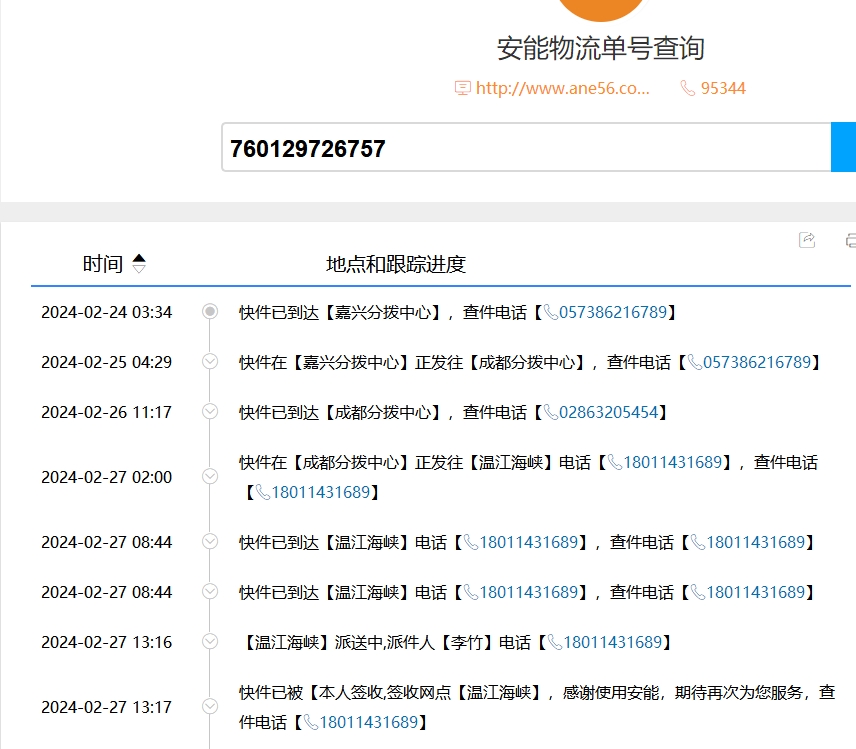Image resolution: width=856 pixels, height=749 pixels.
Task: Click timestamp 2024-02-24 03:34
Action: pos(106,312)
